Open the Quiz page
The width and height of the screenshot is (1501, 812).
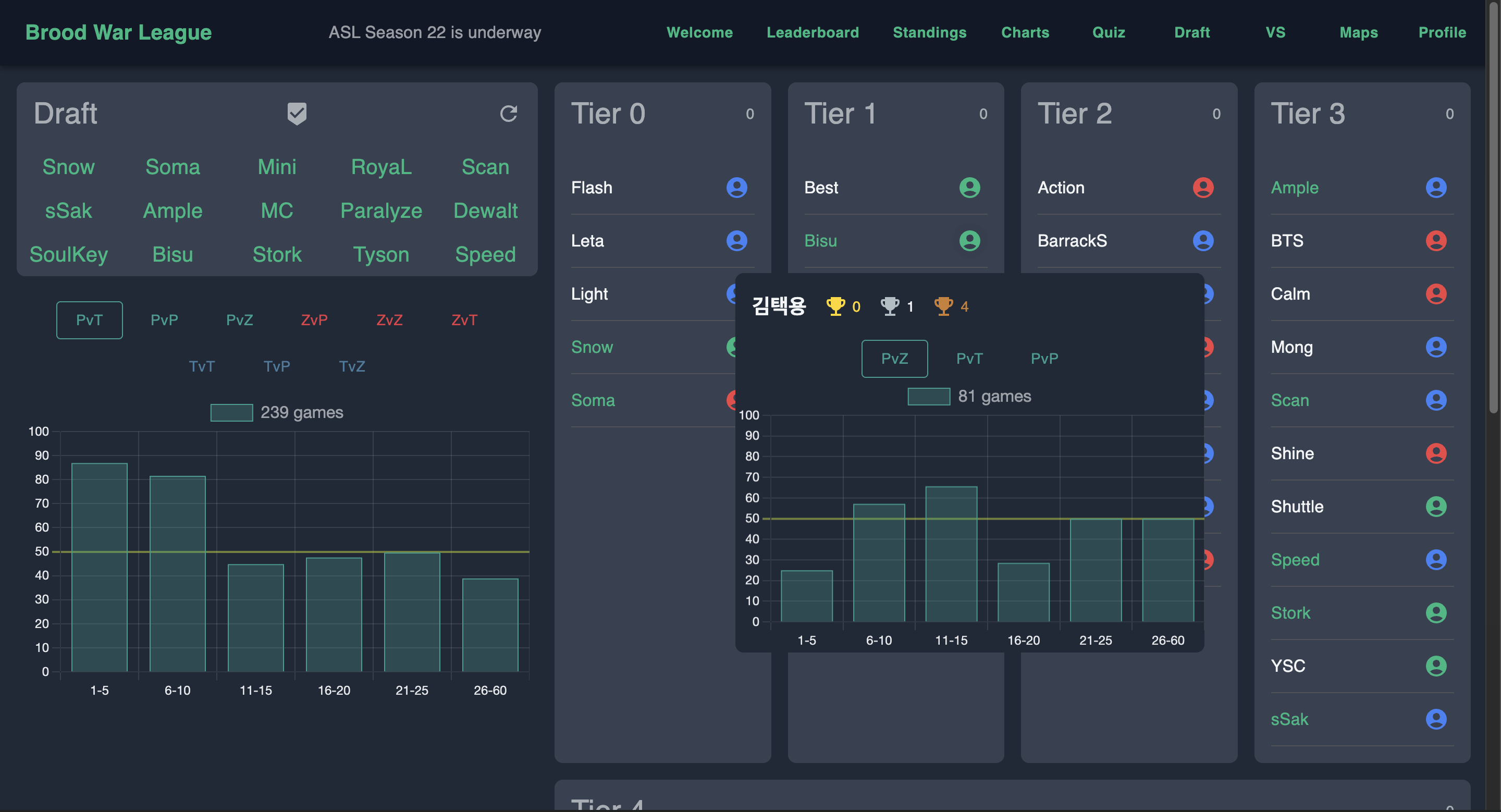click(x=1108, y=33)
